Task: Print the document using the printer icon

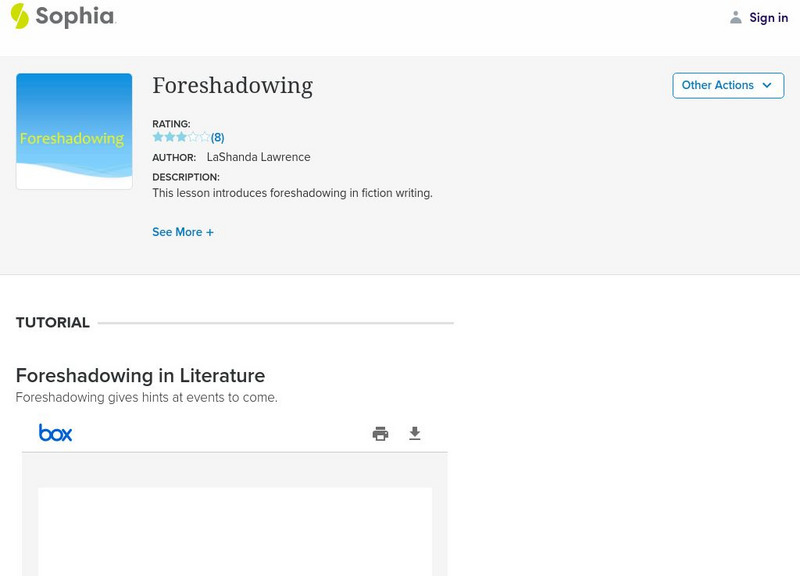Action: (x=380, y=433)
